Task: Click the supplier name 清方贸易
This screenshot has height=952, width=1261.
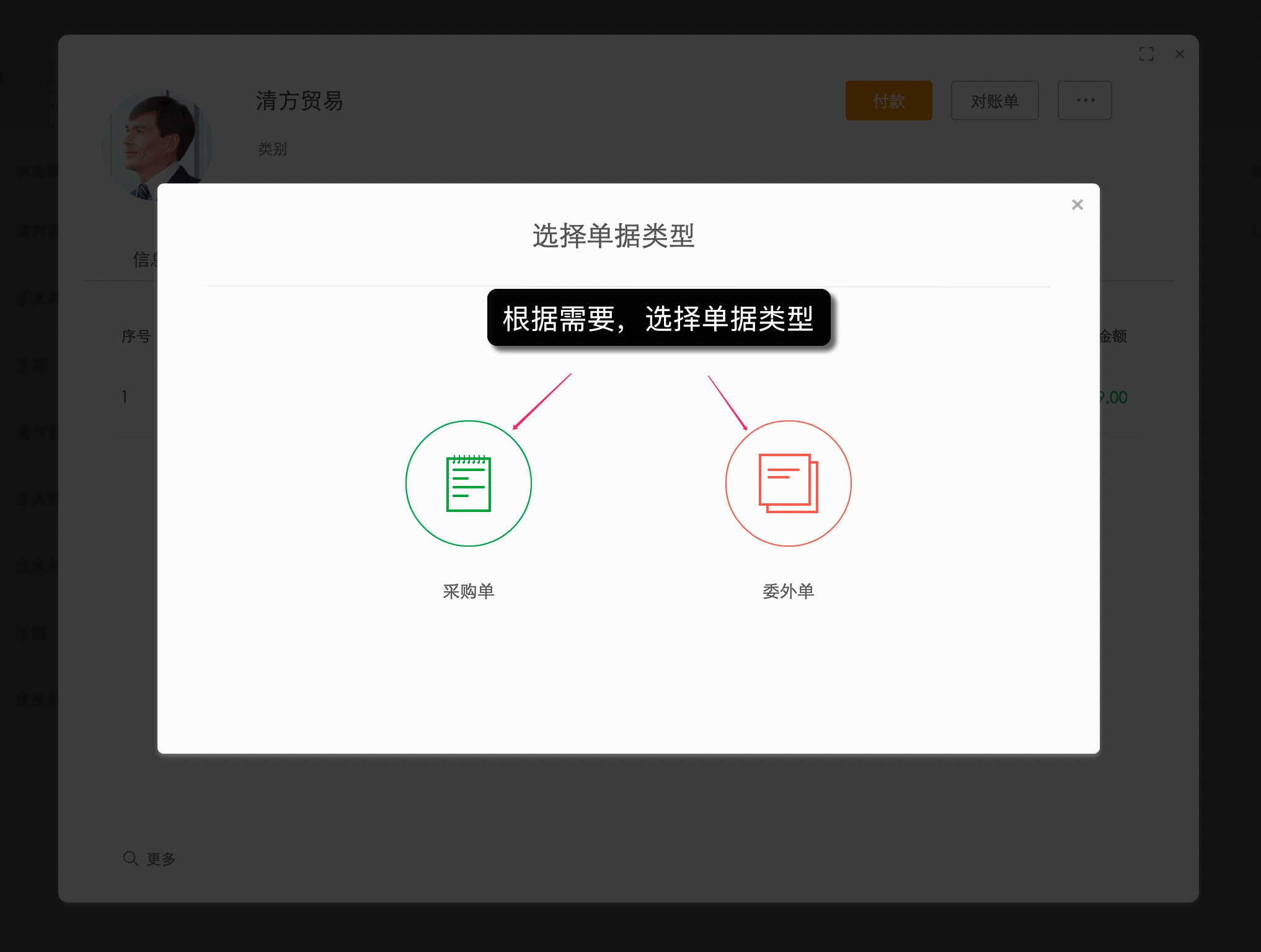Action: pos(299,102)
